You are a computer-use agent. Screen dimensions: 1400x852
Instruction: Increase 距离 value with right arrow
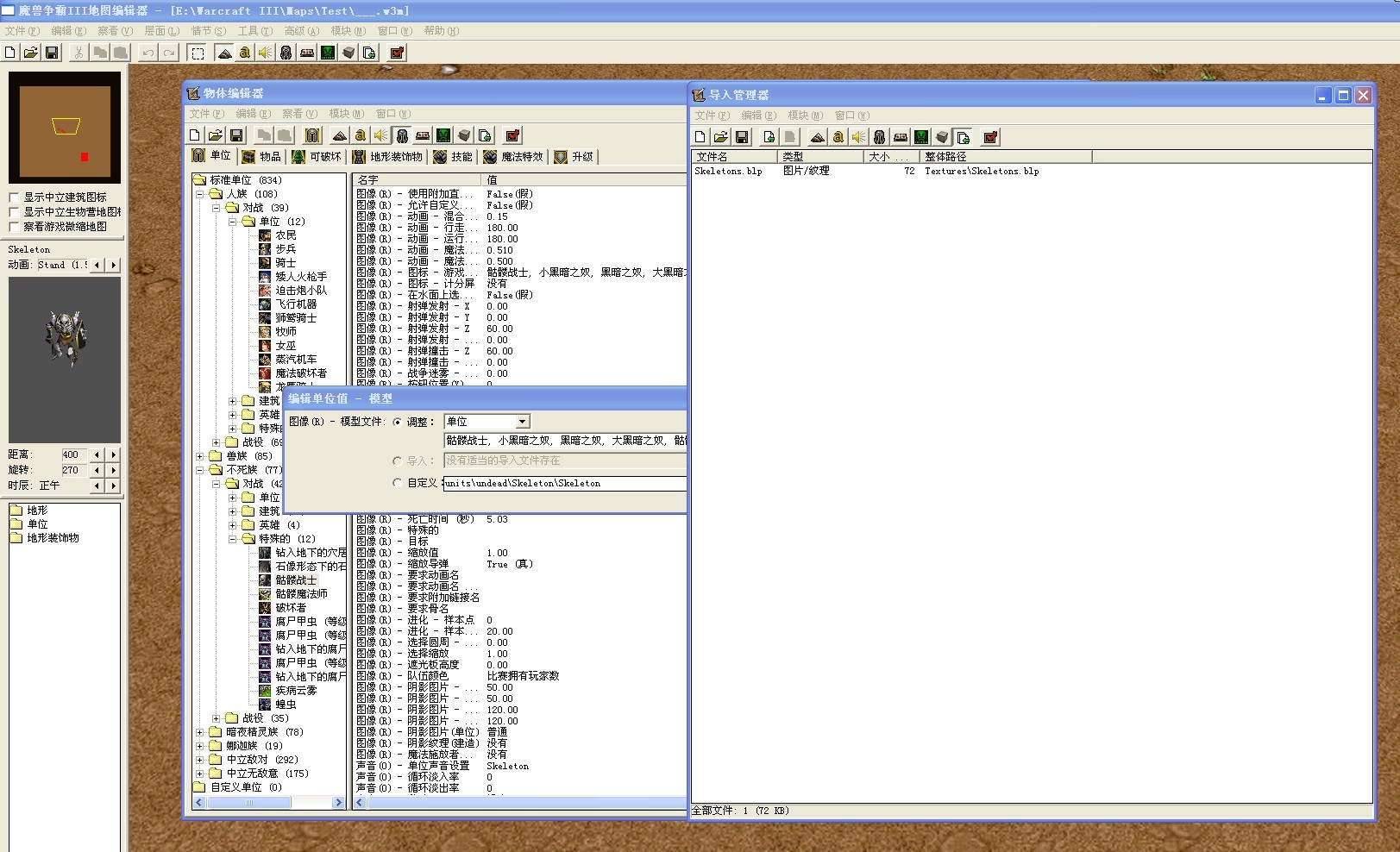coord(113,454)
